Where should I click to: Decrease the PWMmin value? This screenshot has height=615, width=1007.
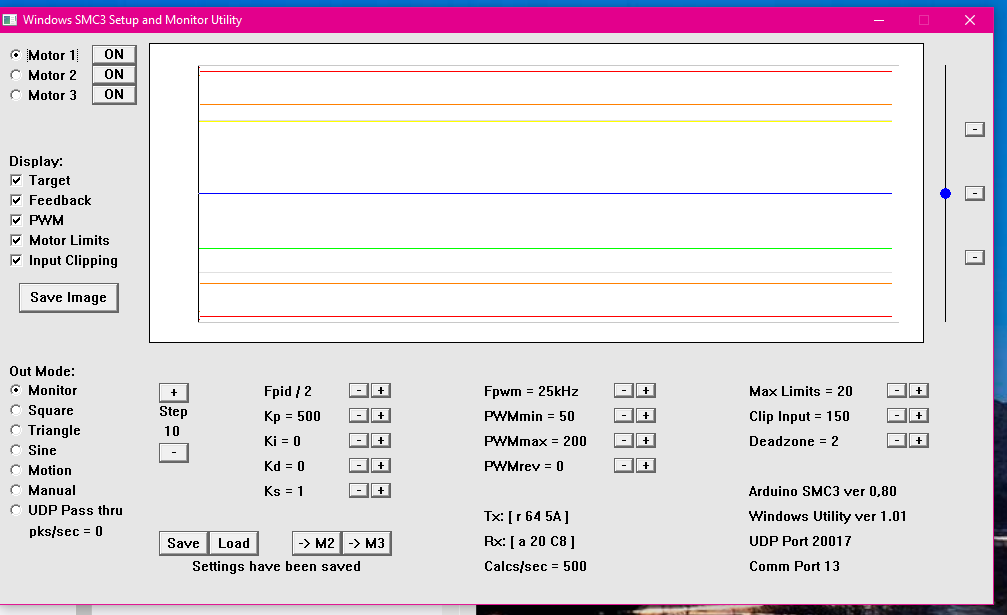point(624,416)
